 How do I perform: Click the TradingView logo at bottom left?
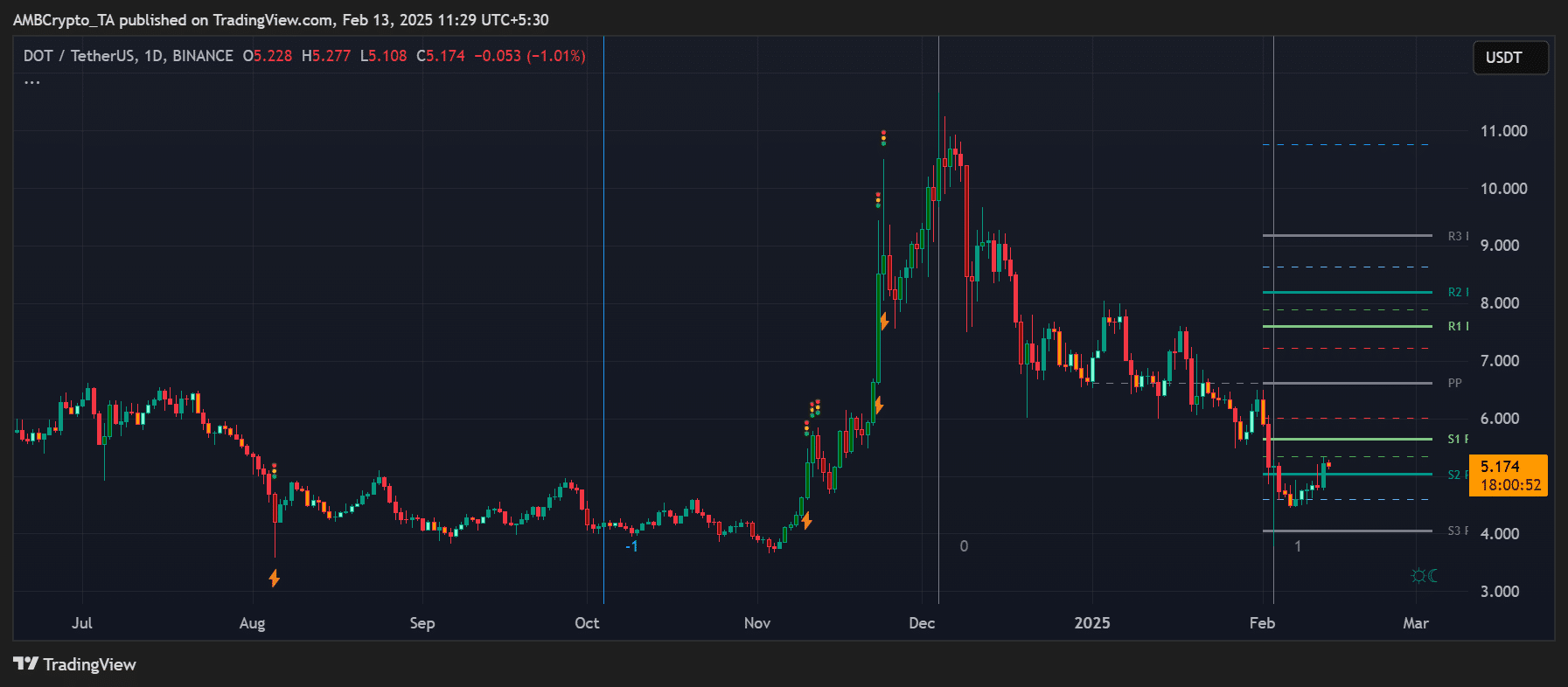pos(75,664)
